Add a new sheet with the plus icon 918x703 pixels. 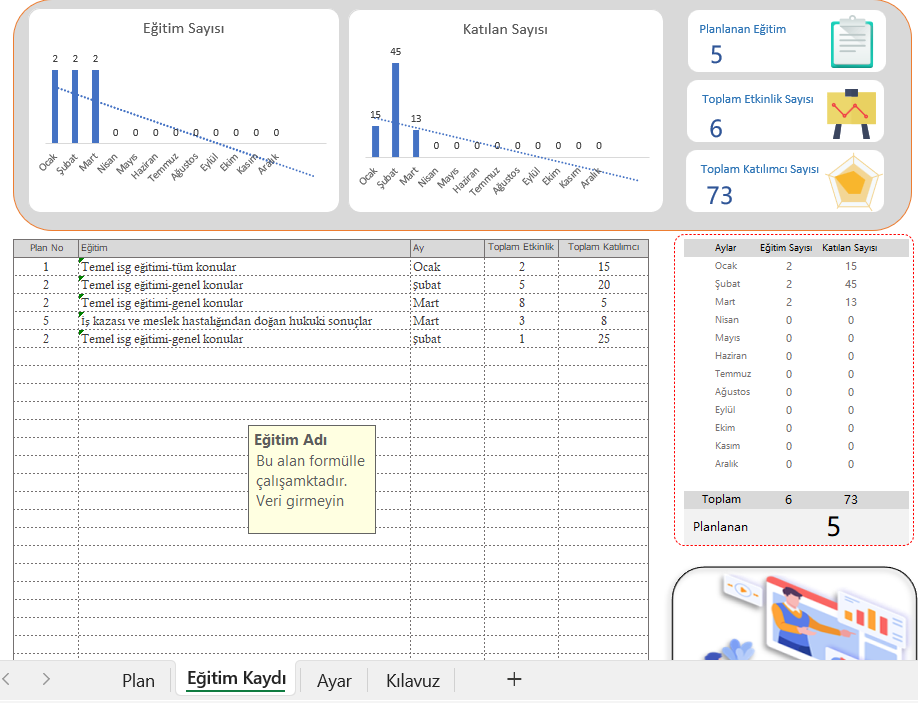pos(514,679)
